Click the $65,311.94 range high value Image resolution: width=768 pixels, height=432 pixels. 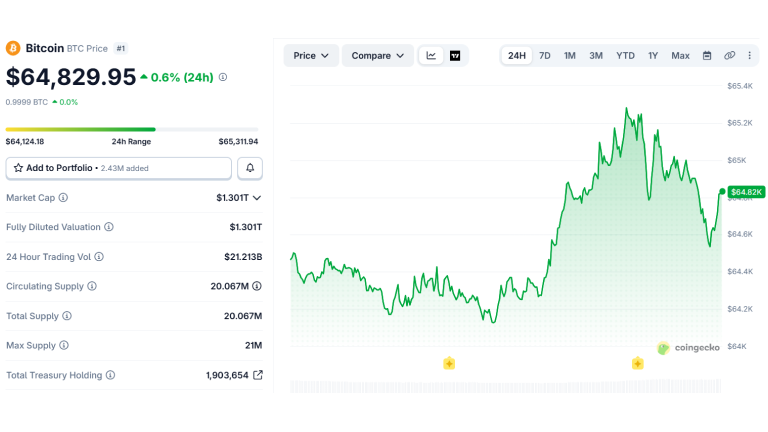pyautogui.click(x=238, y=142)
